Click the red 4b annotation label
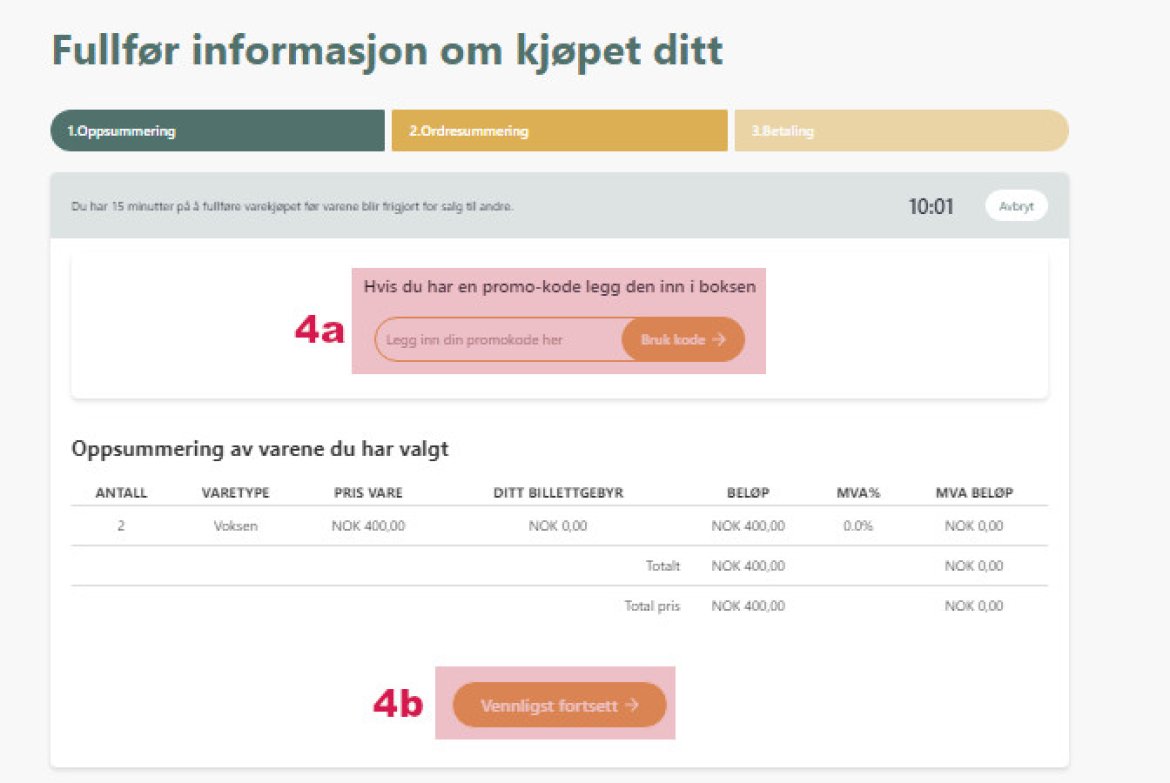Image resolution: width=1170 pixels, height=783 pixels. point(398,704)
